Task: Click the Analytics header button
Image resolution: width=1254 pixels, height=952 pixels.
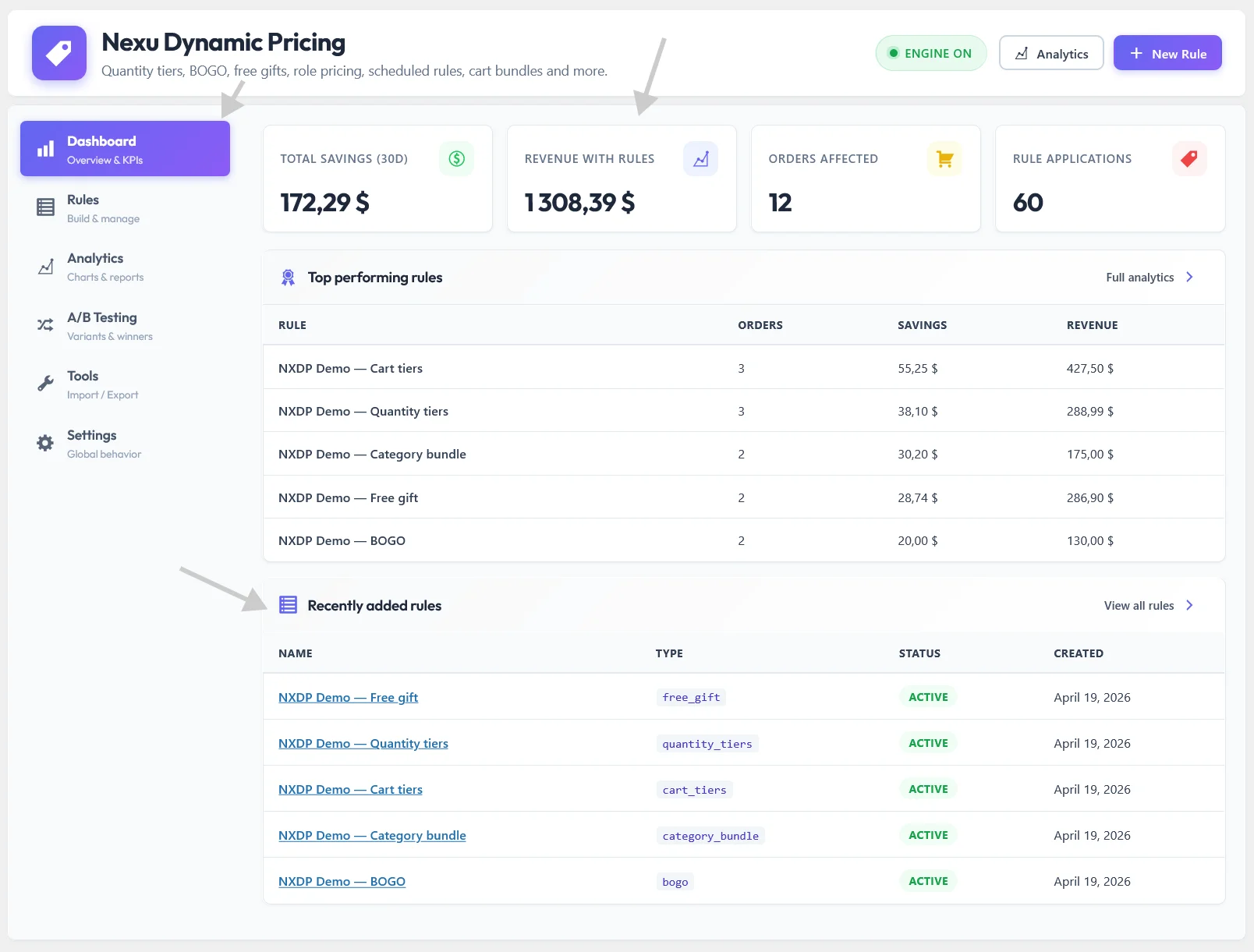Action: coord(1051,53)
